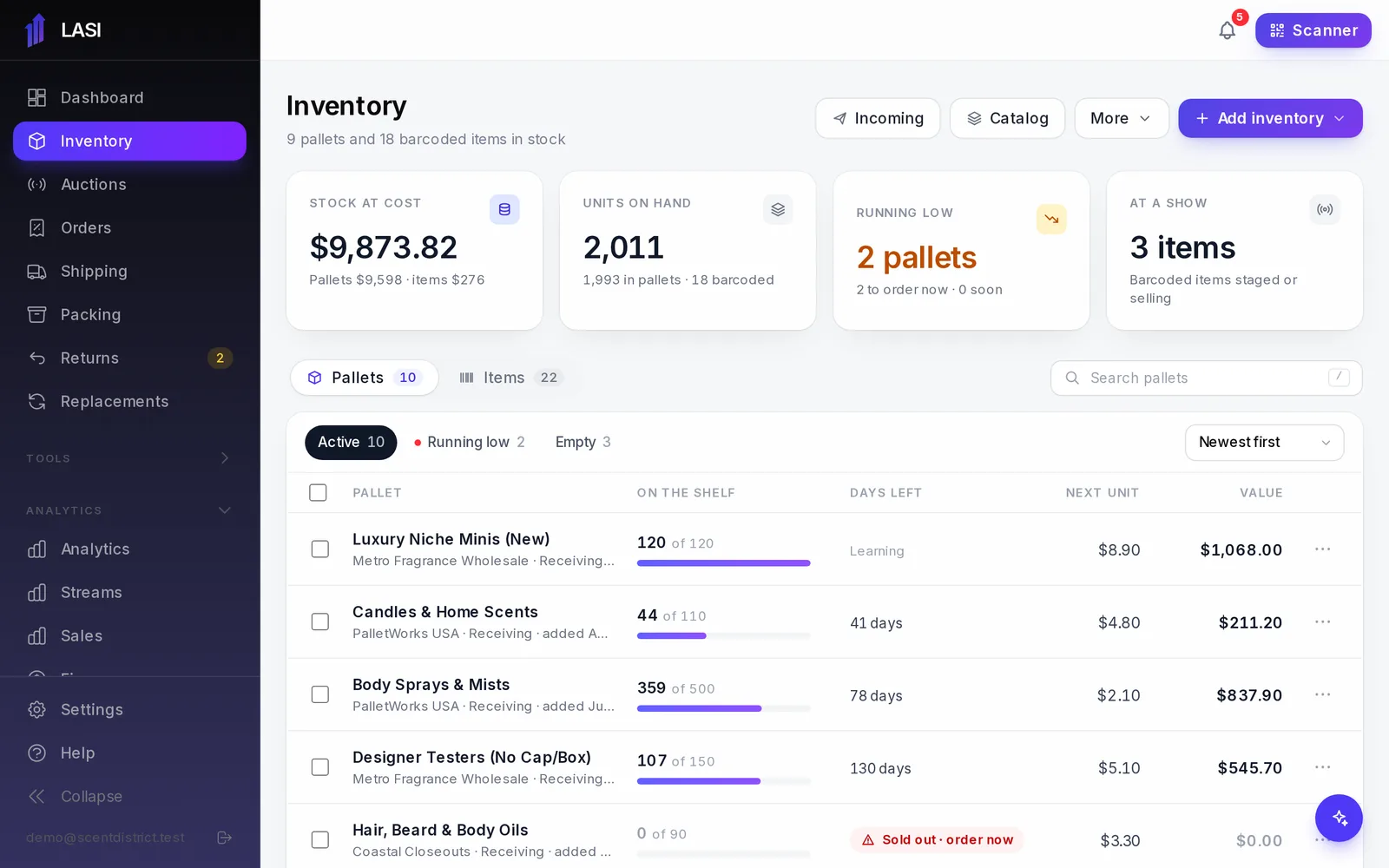Click the Shipping truck icon
Screen dimensions: 1389x868
point(36,272)
